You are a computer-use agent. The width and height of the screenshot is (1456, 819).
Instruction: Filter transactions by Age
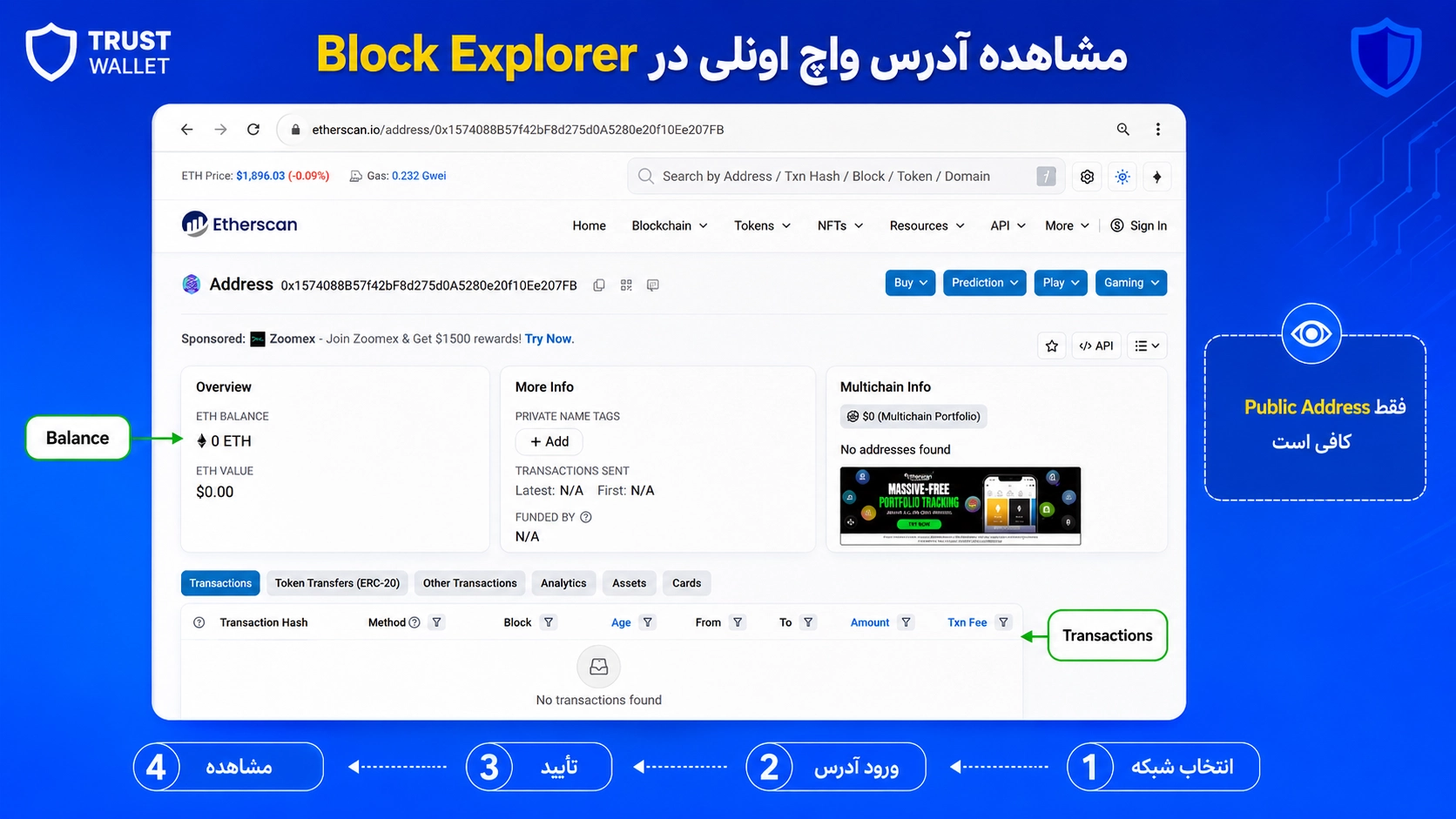tap(647, 622)
